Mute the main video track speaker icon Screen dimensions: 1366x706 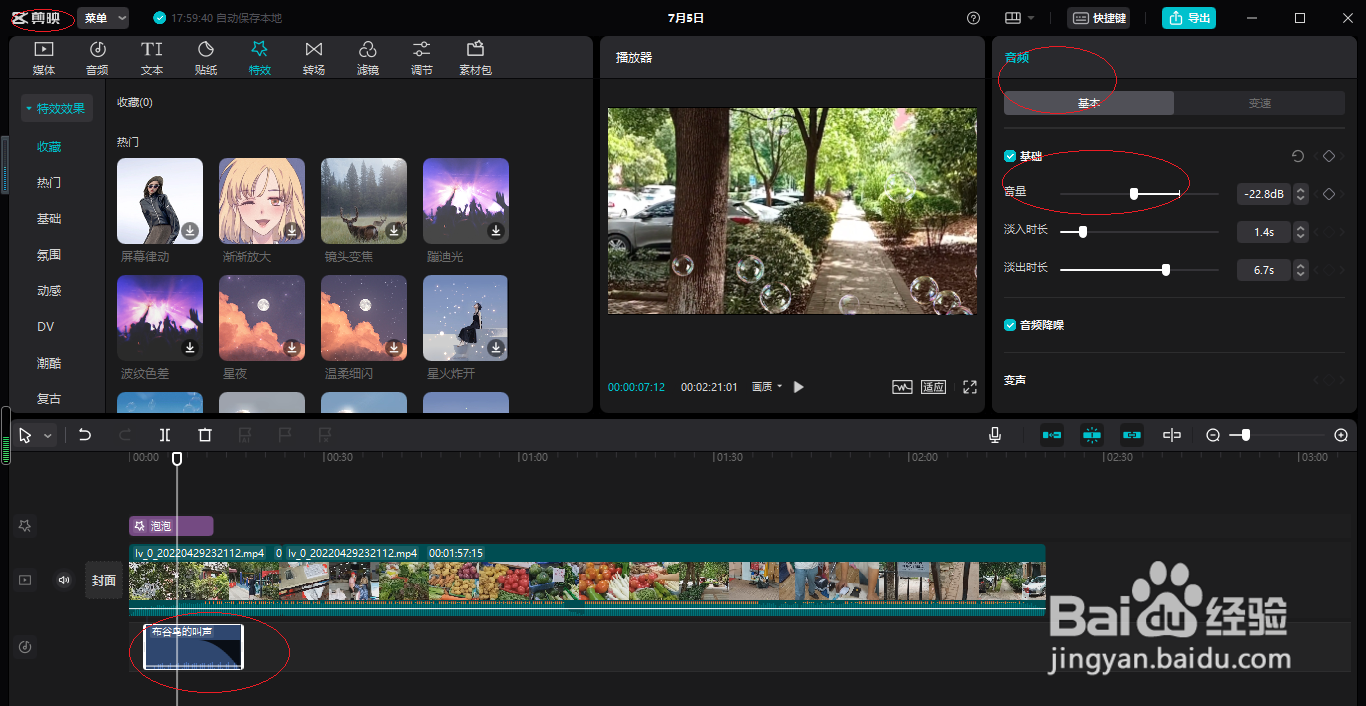(x=64, y=580)
